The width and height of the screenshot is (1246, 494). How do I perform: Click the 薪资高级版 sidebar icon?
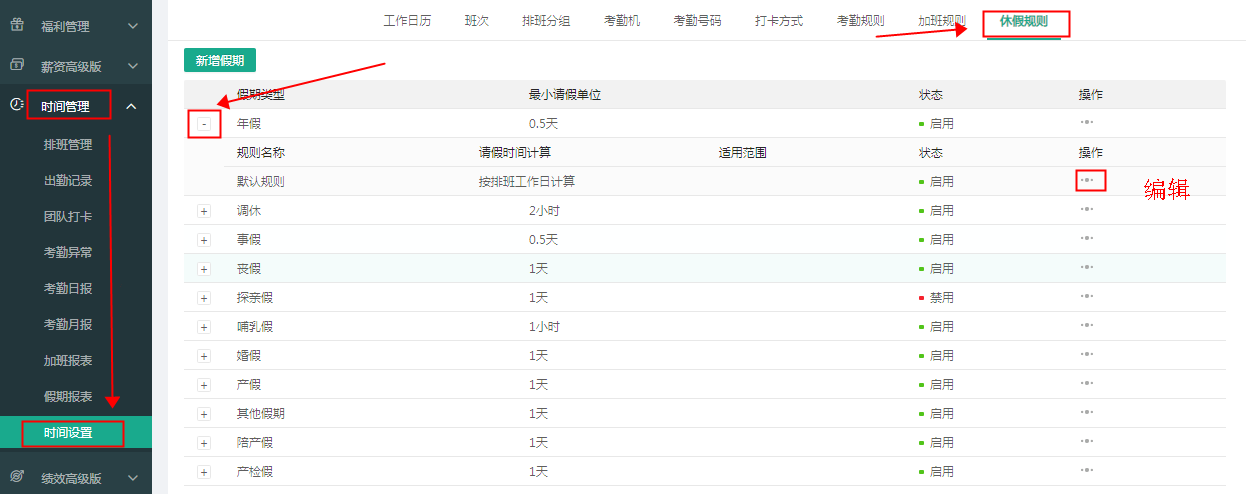coord(17,65)
